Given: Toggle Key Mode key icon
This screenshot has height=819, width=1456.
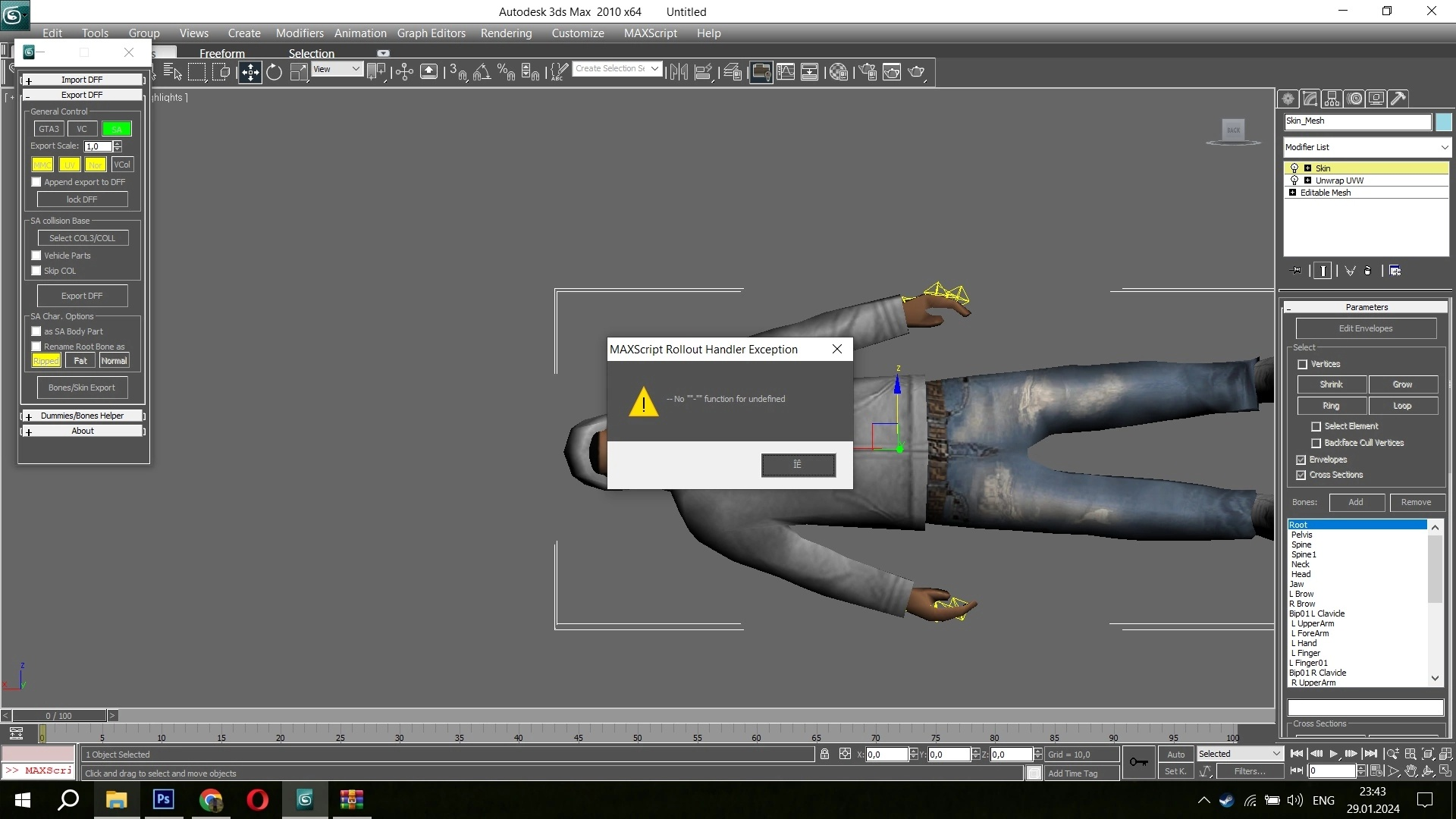Looking at the screenshot, I should click(1138, 762).
